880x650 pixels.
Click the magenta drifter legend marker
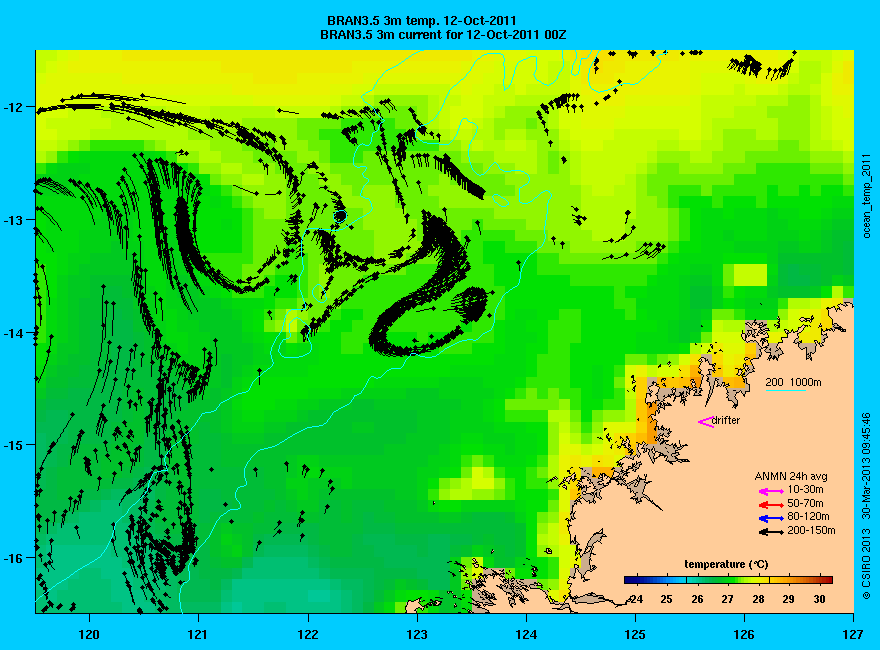coord(705,422)
